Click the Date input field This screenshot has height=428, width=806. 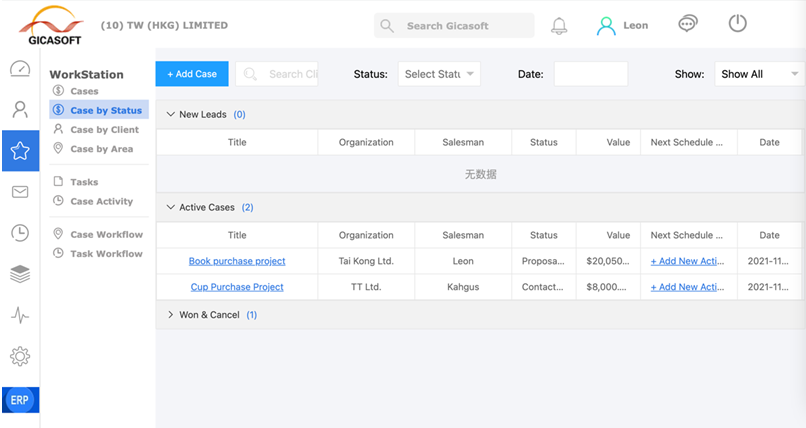pyautogui.click(x=590, y=74)
